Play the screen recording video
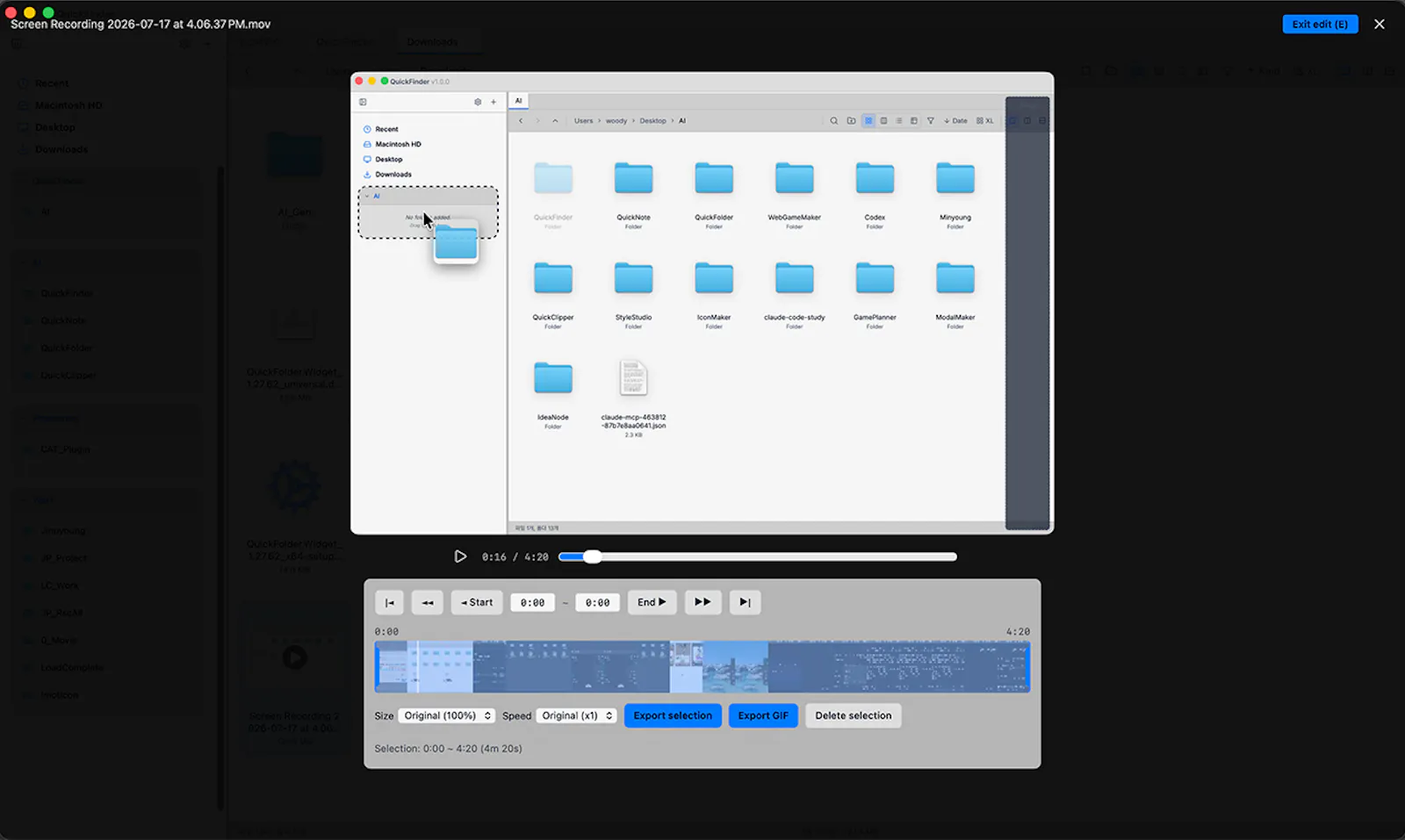 tap(460, 556)
